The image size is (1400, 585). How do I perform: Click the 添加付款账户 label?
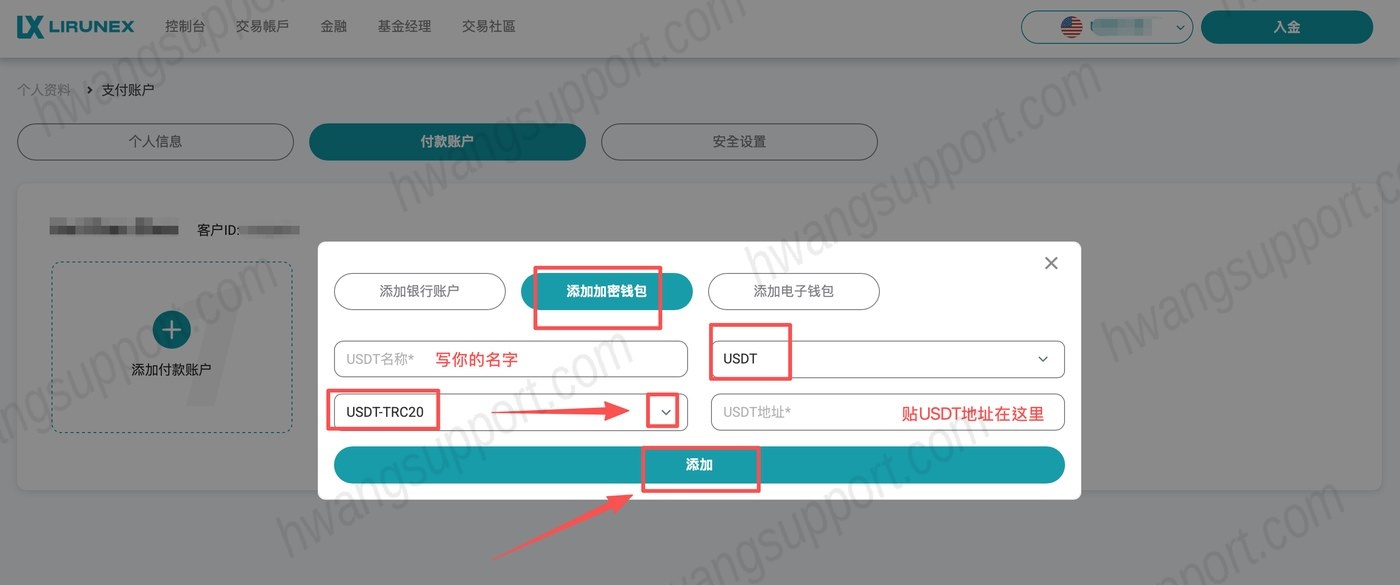(x=172, y=370)
